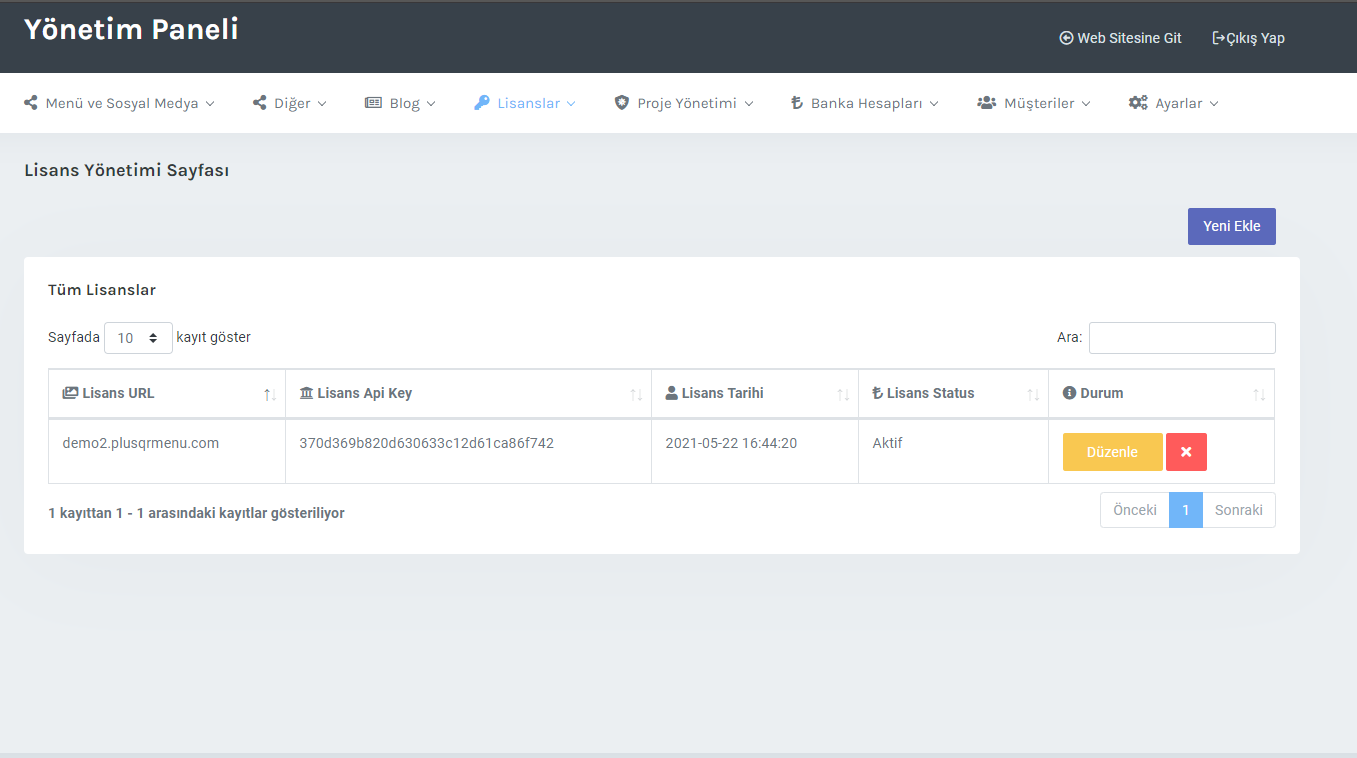
Task: Click the Yeni Ekle button
Action: coord(1232,226)
